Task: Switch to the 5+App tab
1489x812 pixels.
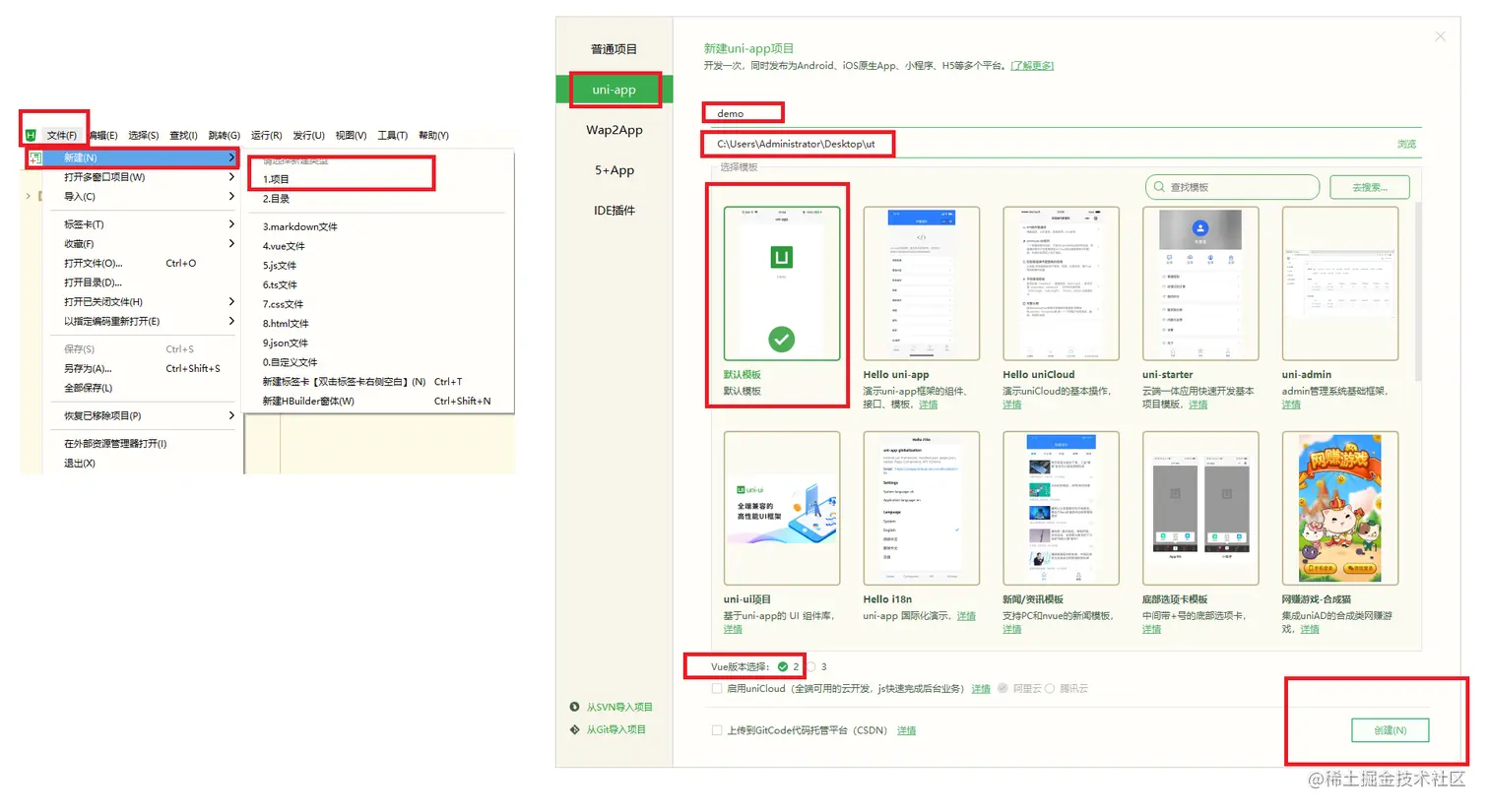Action: click(614, 170)
